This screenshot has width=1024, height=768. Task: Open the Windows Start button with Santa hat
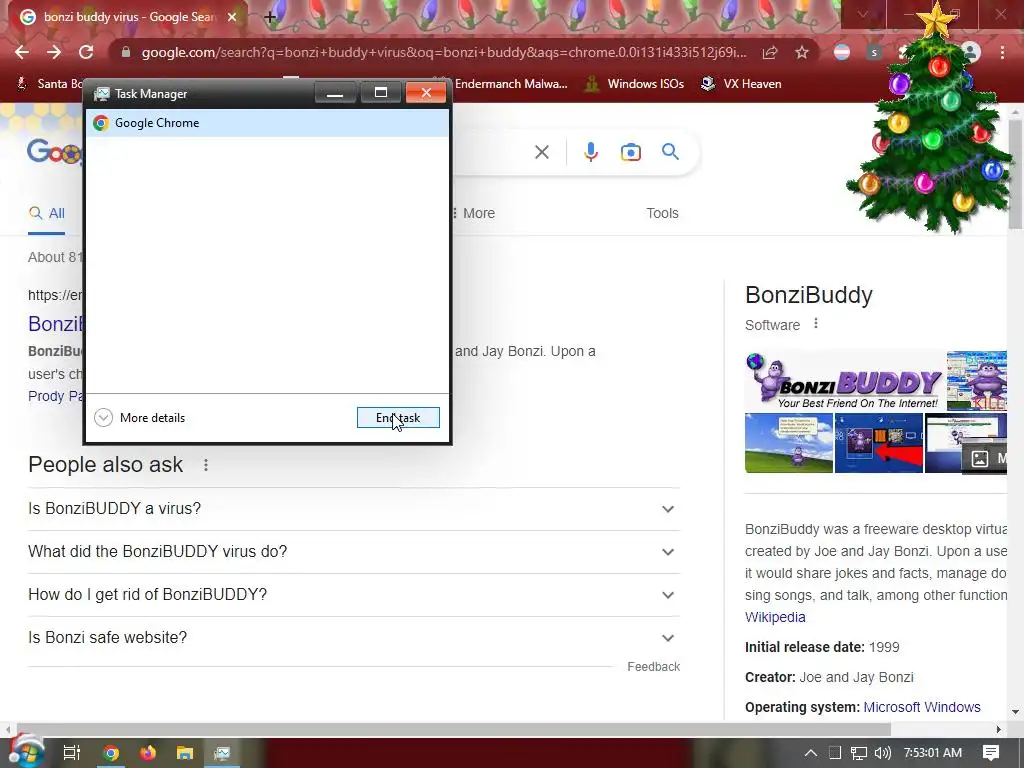click(x=25, y=752)
